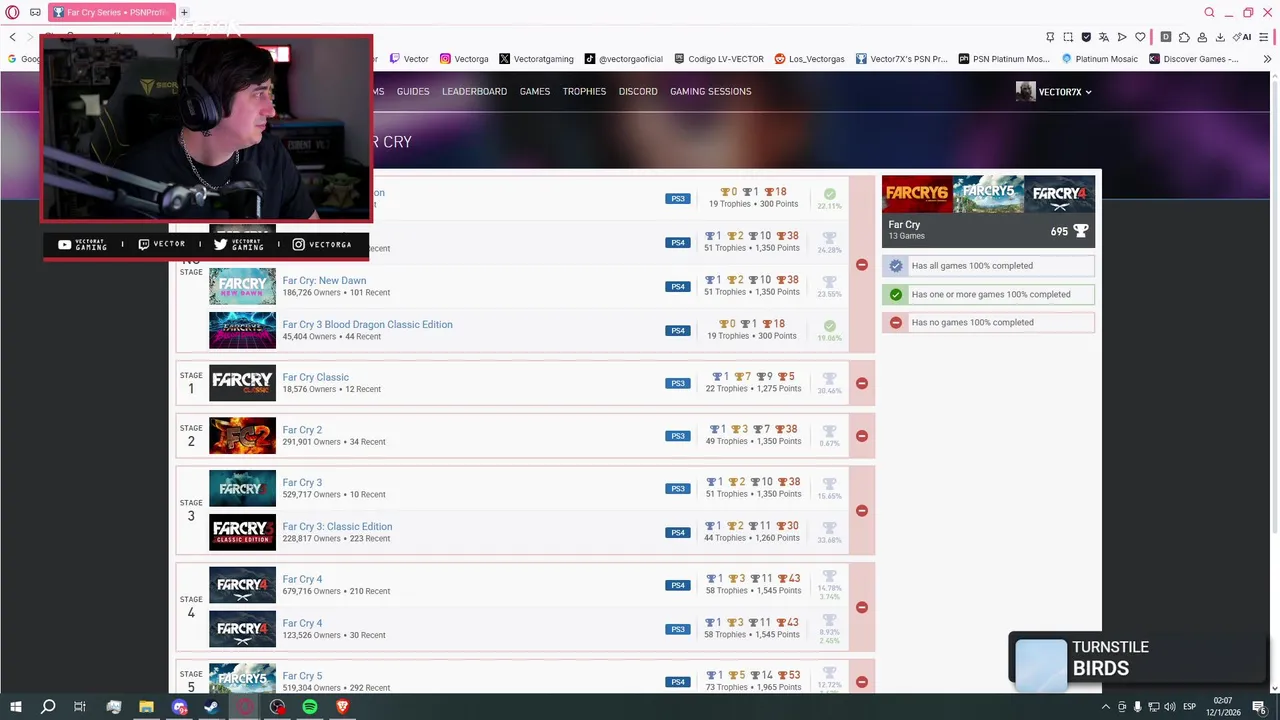Open Spotify from the taskbar
The image size is (1280, 720).
pos(310,707)
